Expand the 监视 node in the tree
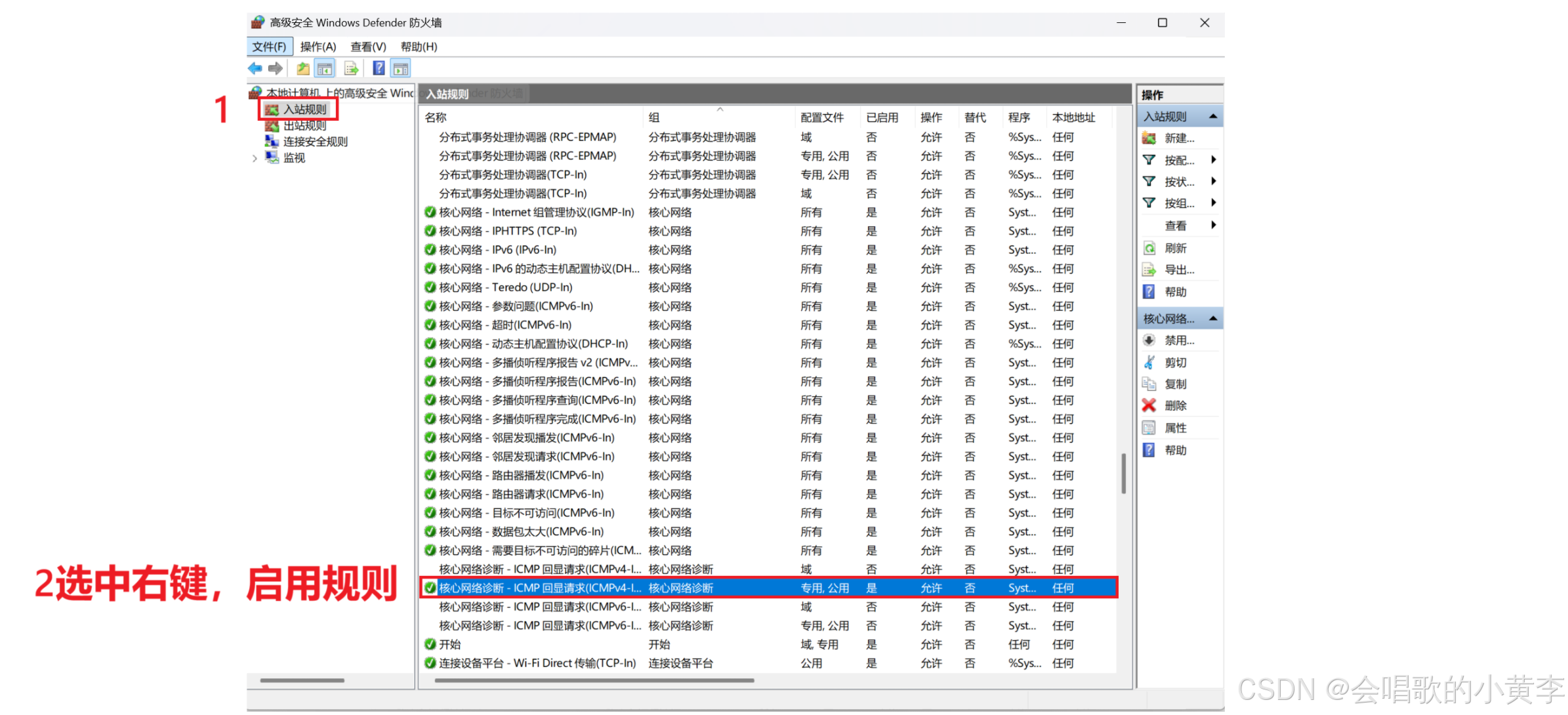Screen dimensions: 1568x715 pyautogui.click(x=255, y=157)
